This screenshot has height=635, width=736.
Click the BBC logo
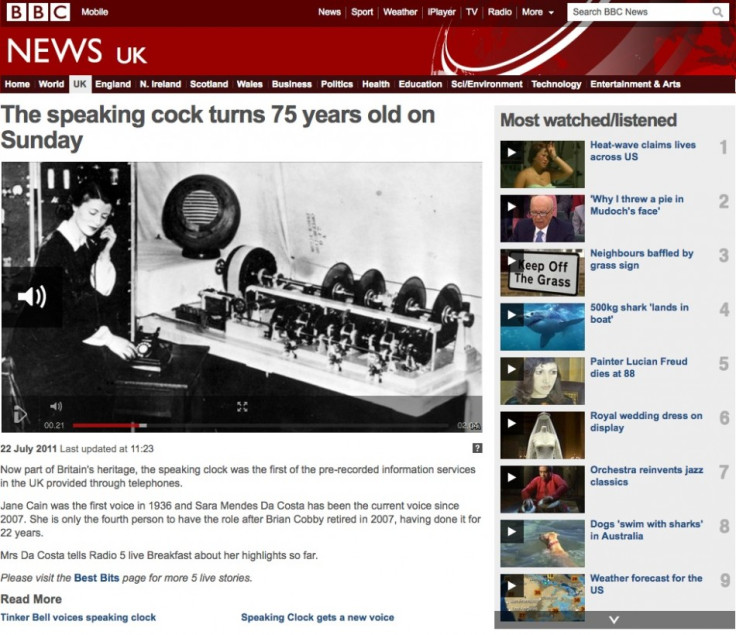(x=38, y=12)
